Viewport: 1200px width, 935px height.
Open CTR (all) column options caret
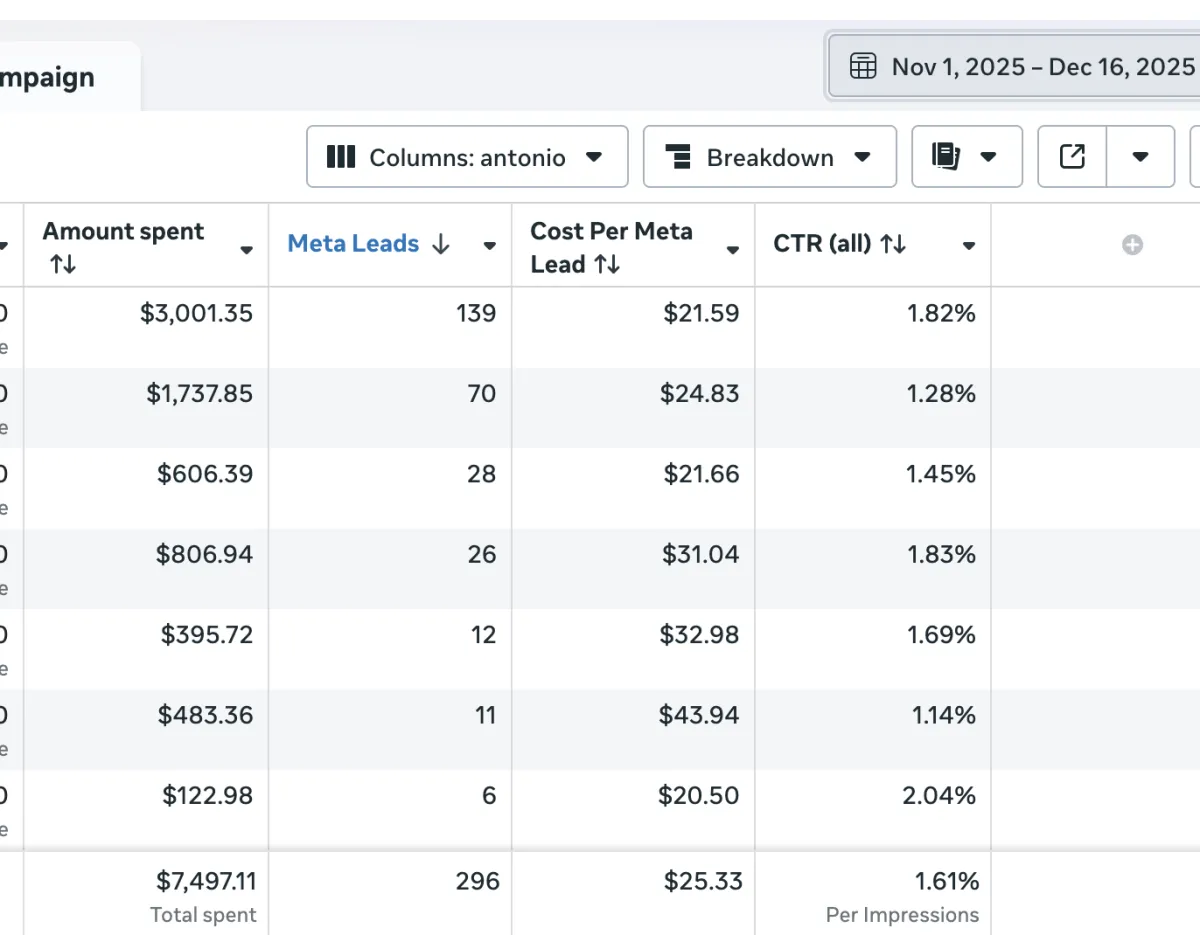coord(968,246)
